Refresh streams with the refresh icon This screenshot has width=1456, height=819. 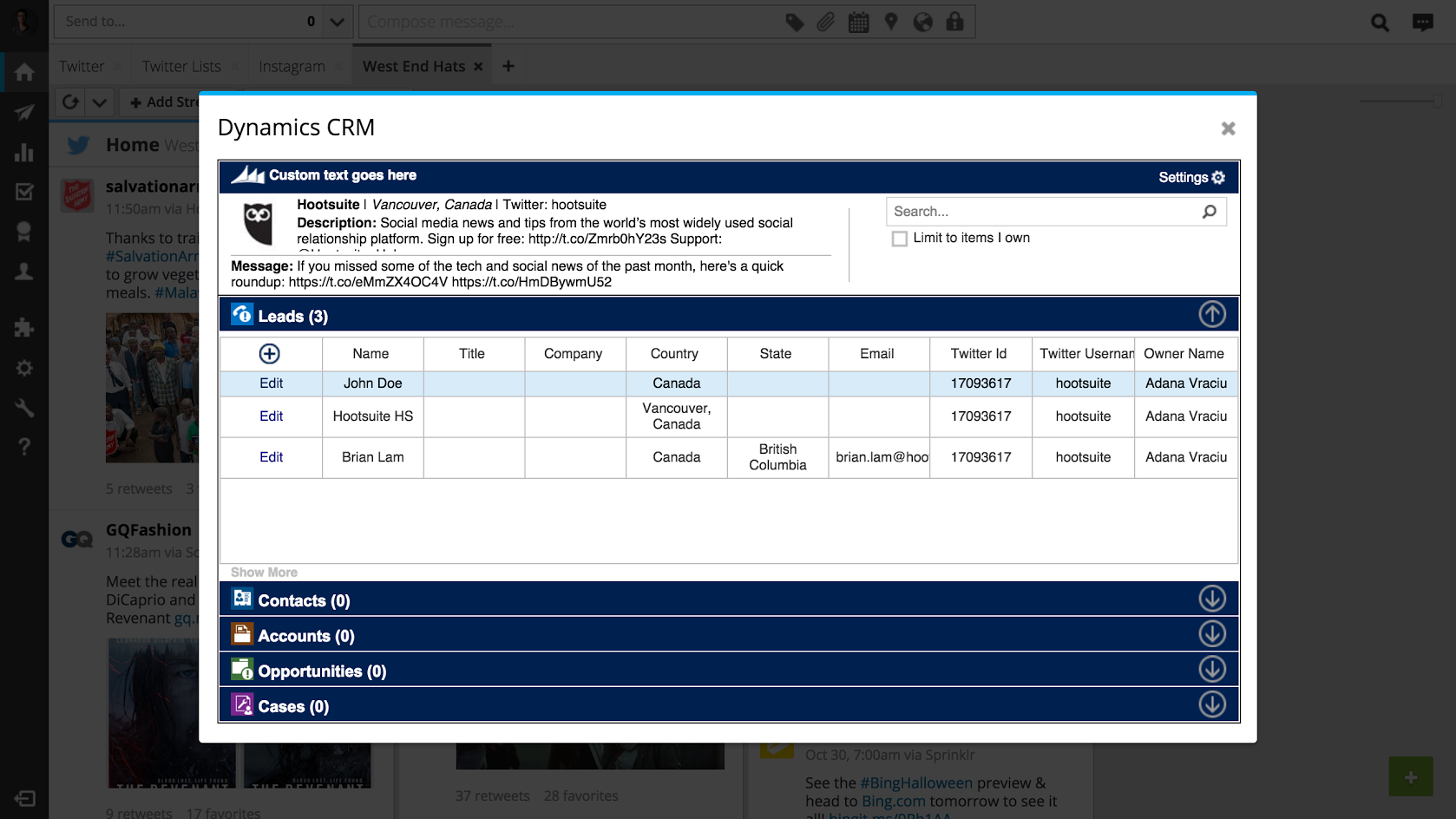pyautogui.click(x=70, y=102)
